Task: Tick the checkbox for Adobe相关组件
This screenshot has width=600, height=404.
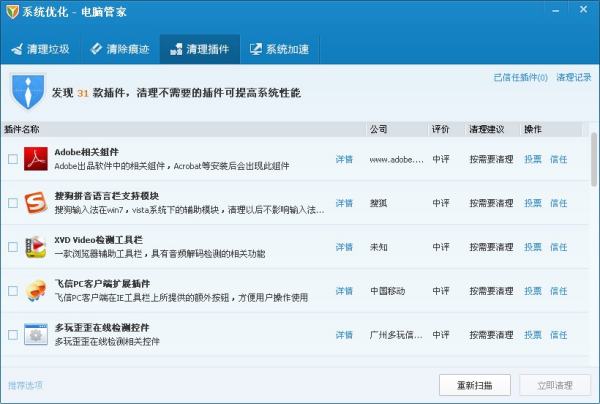Action: point(13,159)
